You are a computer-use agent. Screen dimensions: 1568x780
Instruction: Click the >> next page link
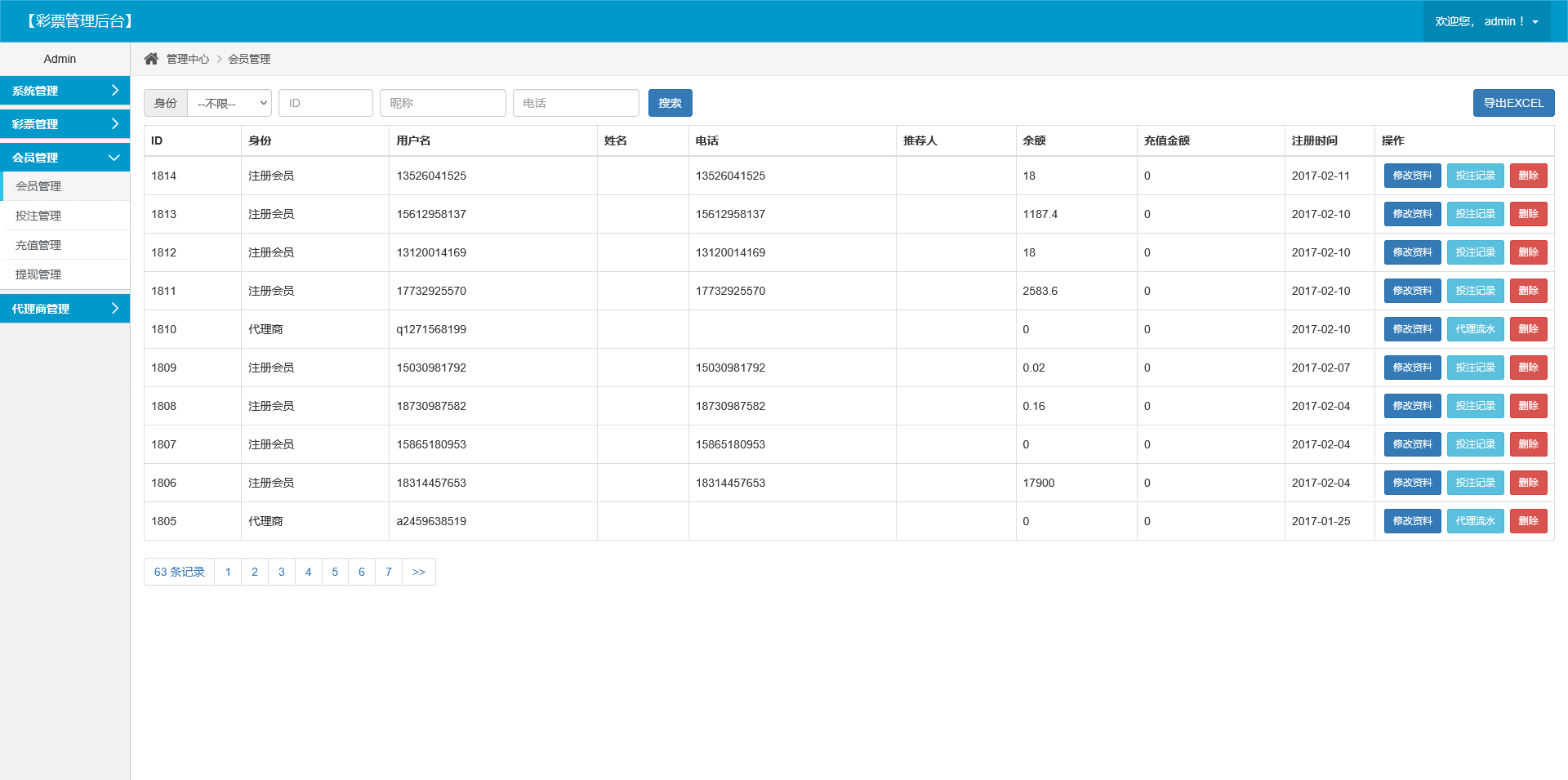click(419, 572)
